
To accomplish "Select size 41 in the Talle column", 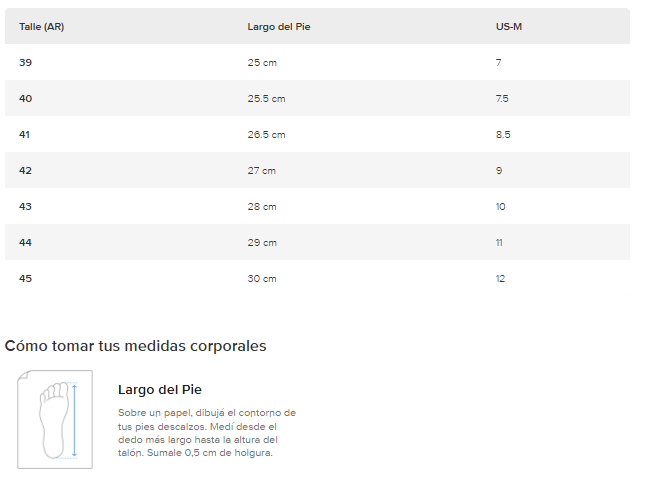I will 25,134.
